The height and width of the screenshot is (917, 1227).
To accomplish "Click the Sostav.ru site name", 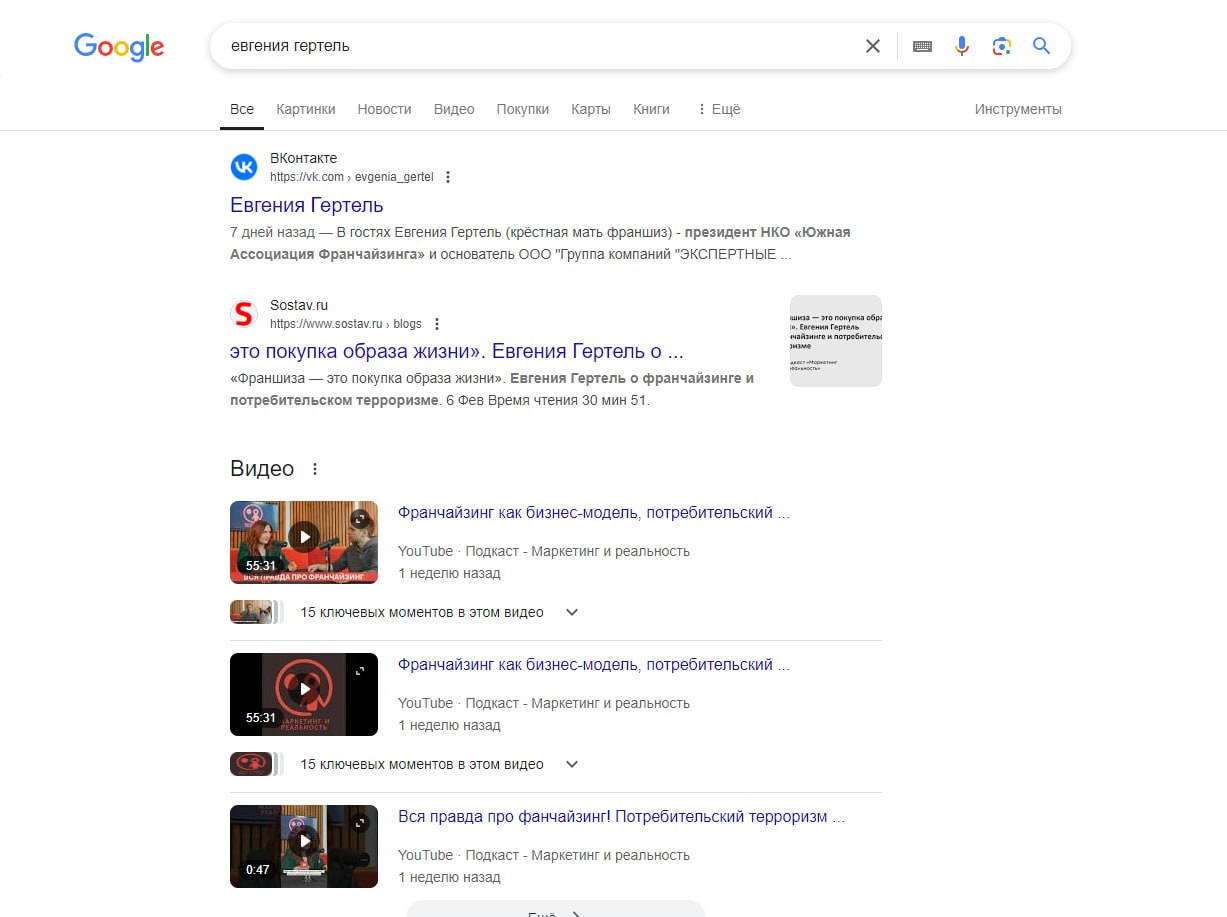I will 299,305.
